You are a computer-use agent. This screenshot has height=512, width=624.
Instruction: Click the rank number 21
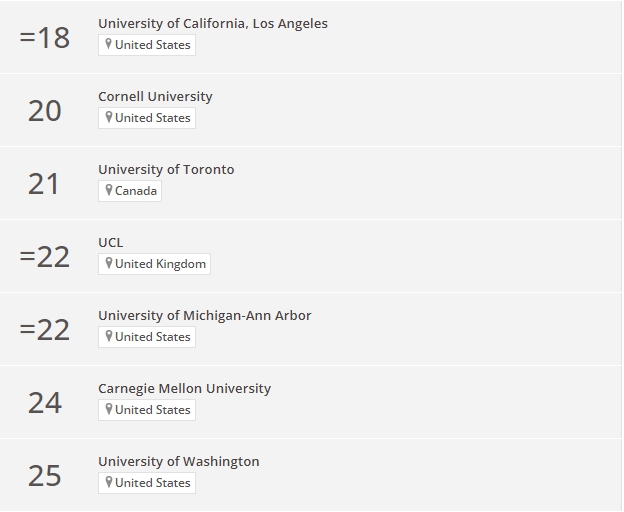(44, 184)
